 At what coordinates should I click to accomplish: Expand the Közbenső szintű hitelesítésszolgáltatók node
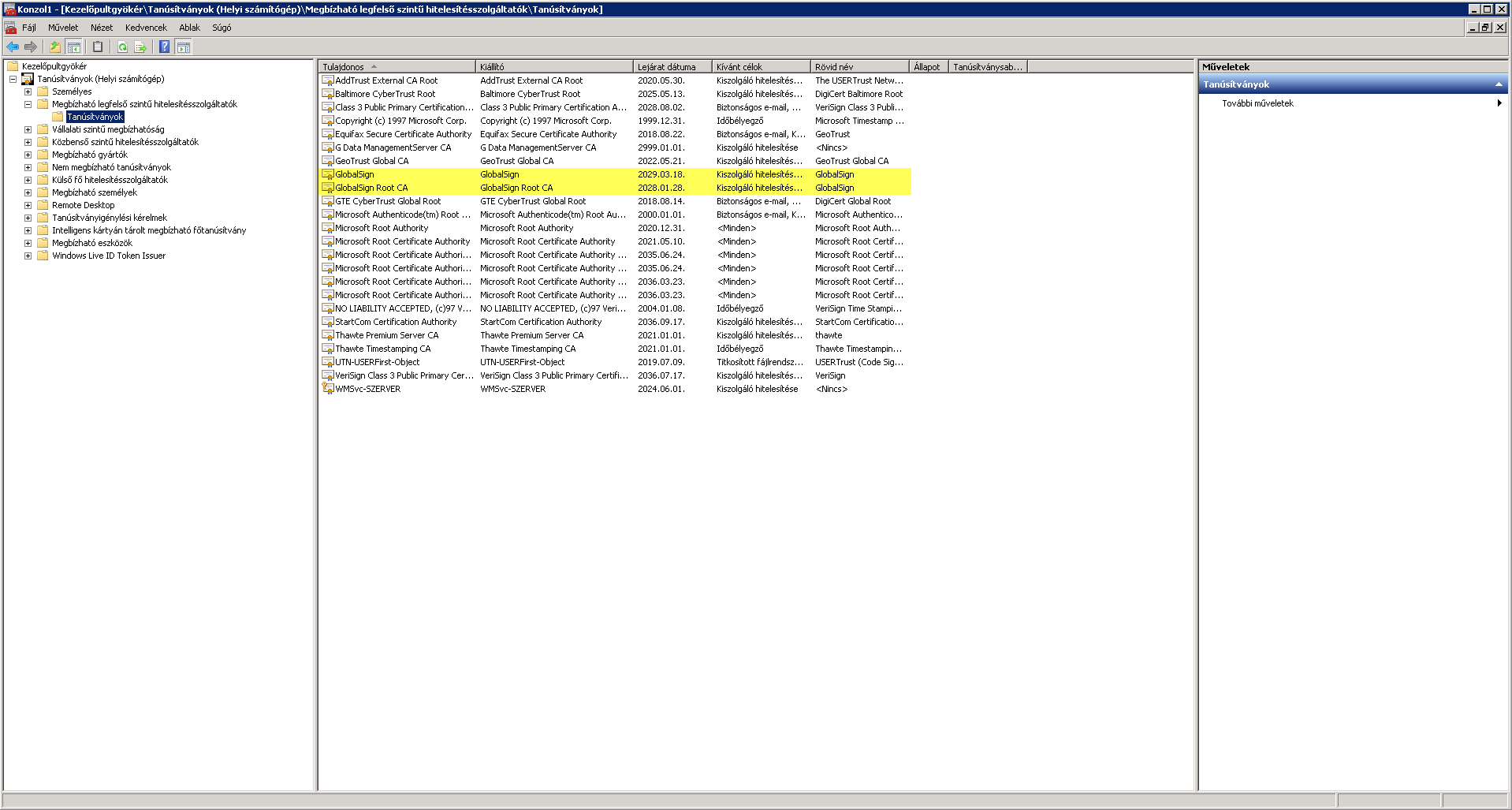pyautogui.click(x=28, y=142)
